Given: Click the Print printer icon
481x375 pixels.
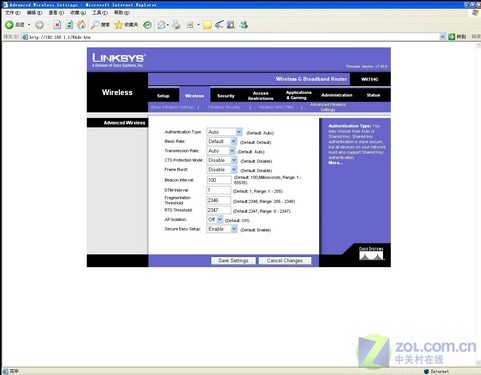Looking at the screenshot, I should pos(176,25).
